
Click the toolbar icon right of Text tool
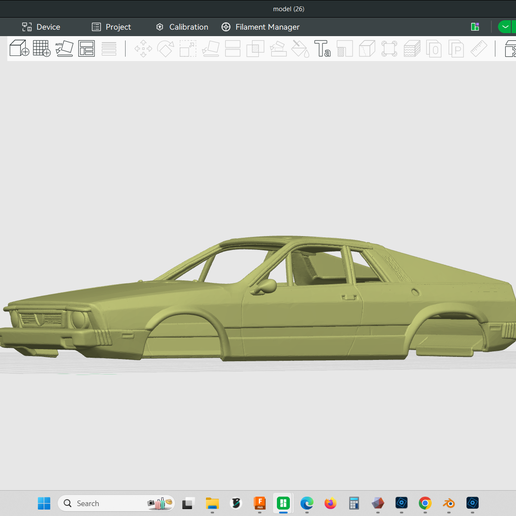click(x=345, y=49)
